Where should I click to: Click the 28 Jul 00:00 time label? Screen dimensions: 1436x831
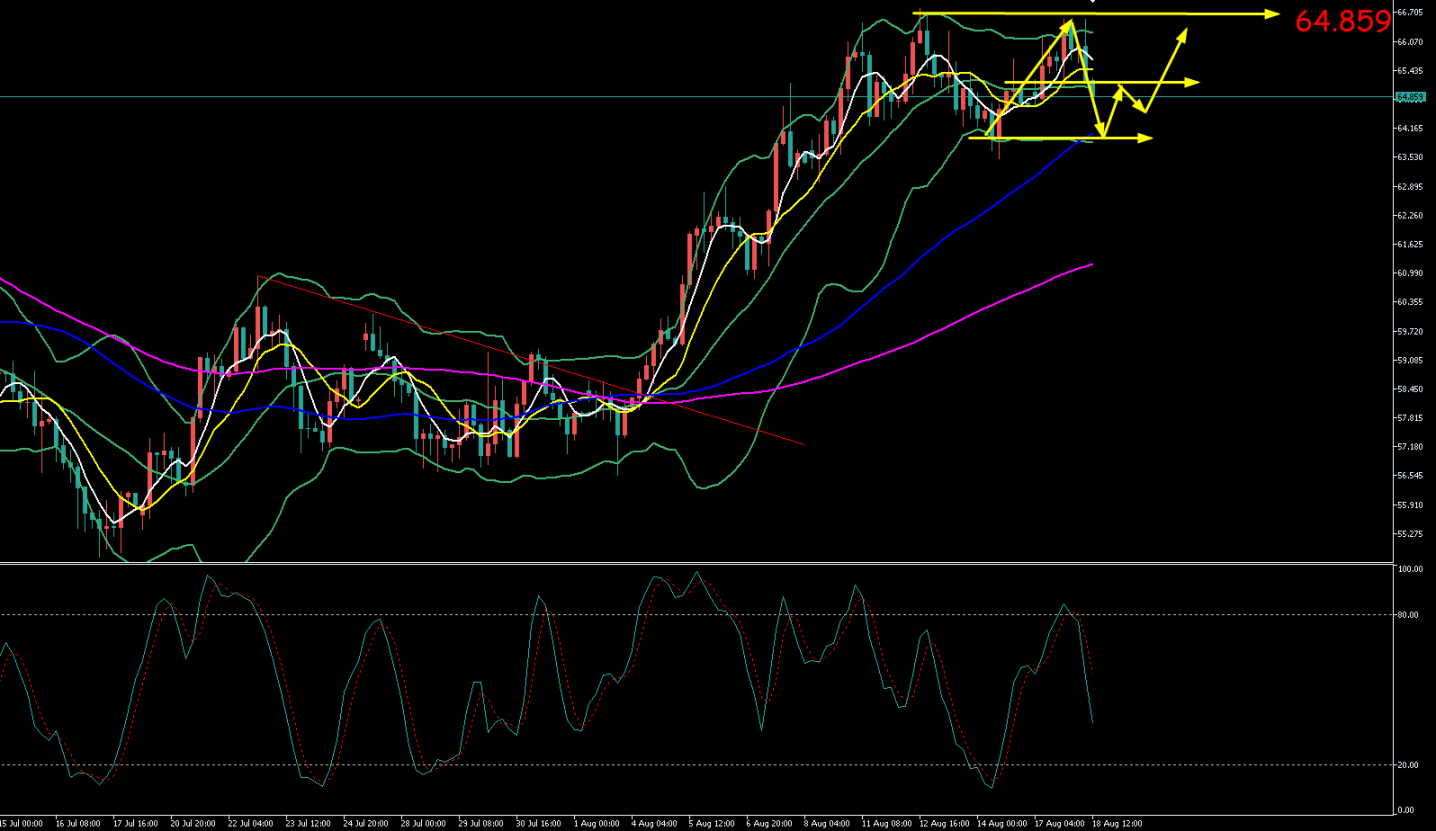tap(422, 824)
